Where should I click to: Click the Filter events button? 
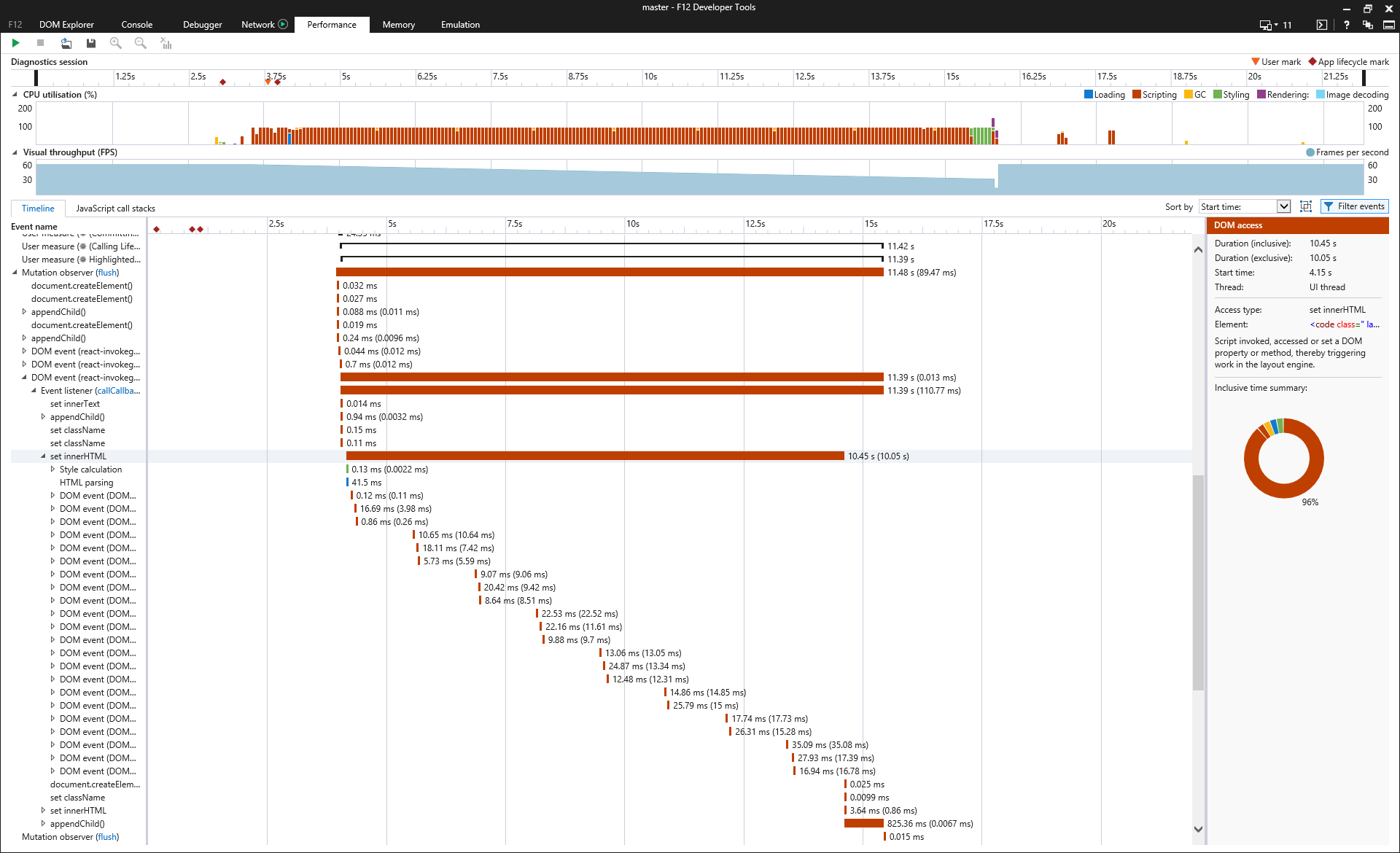tap(1354, 206)
